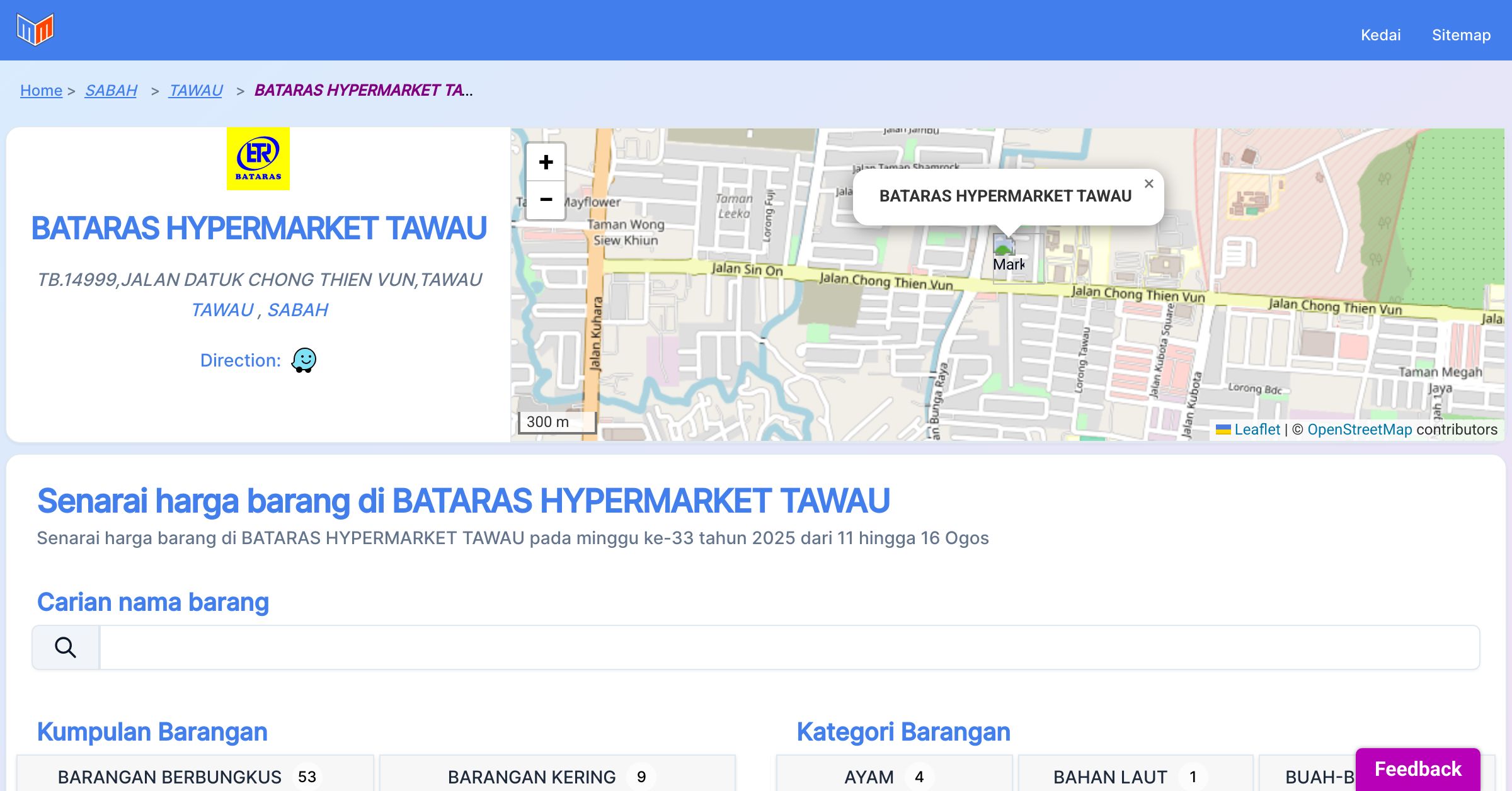
Task: Click the search magnifier icon
Action: (x=66, y=647)
